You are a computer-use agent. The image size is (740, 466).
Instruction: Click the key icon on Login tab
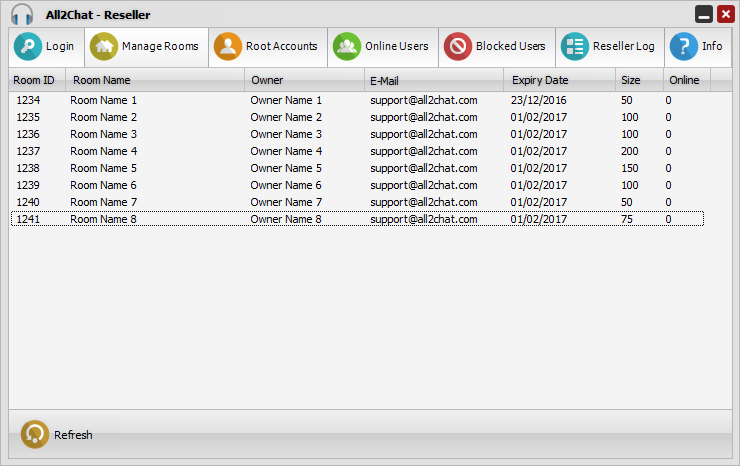(28, 47)
